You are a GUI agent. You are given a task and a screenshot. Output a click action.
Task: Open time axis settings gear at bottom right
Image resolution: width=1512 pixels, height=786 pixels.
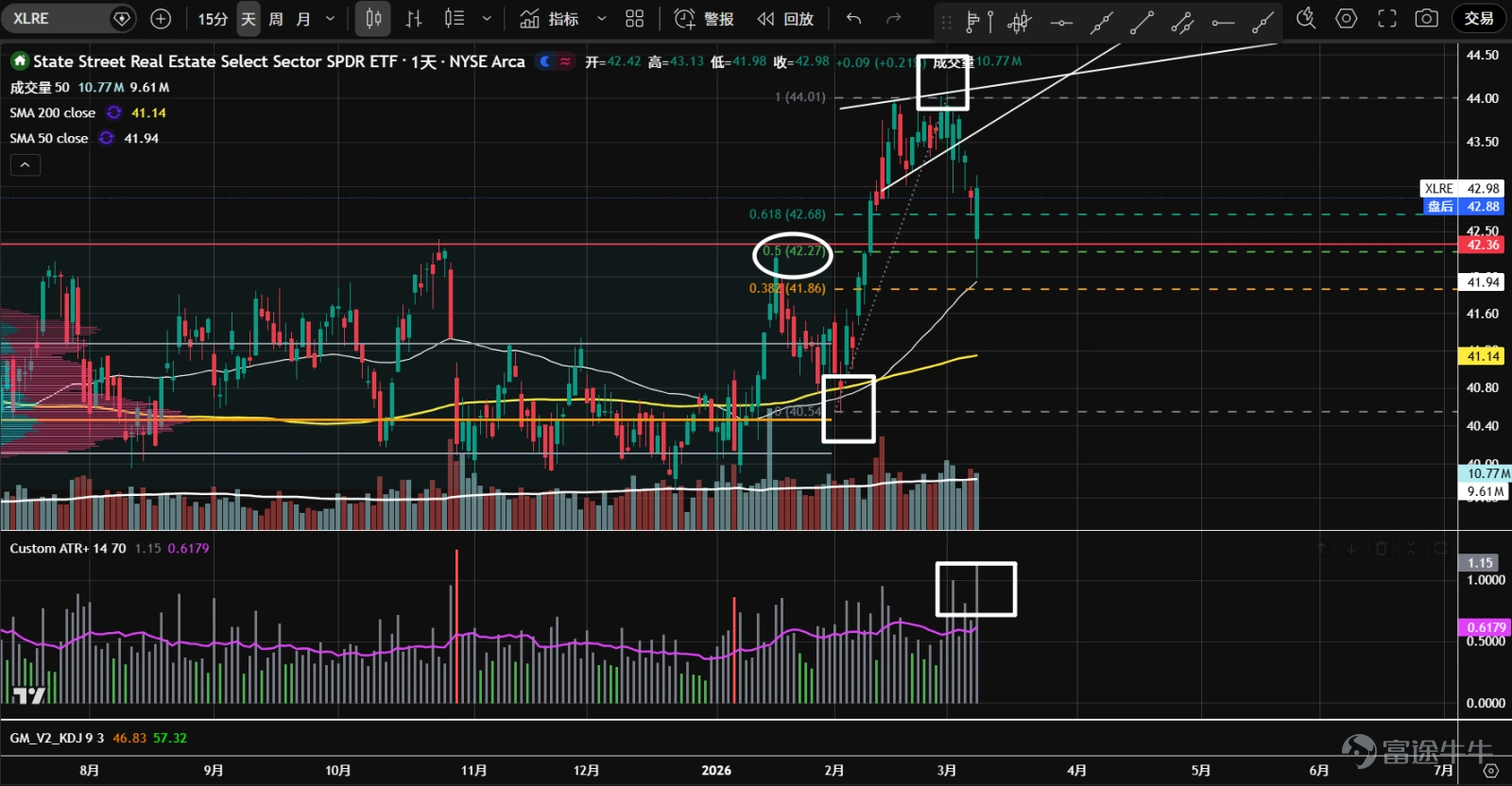tap(1491, 771)
